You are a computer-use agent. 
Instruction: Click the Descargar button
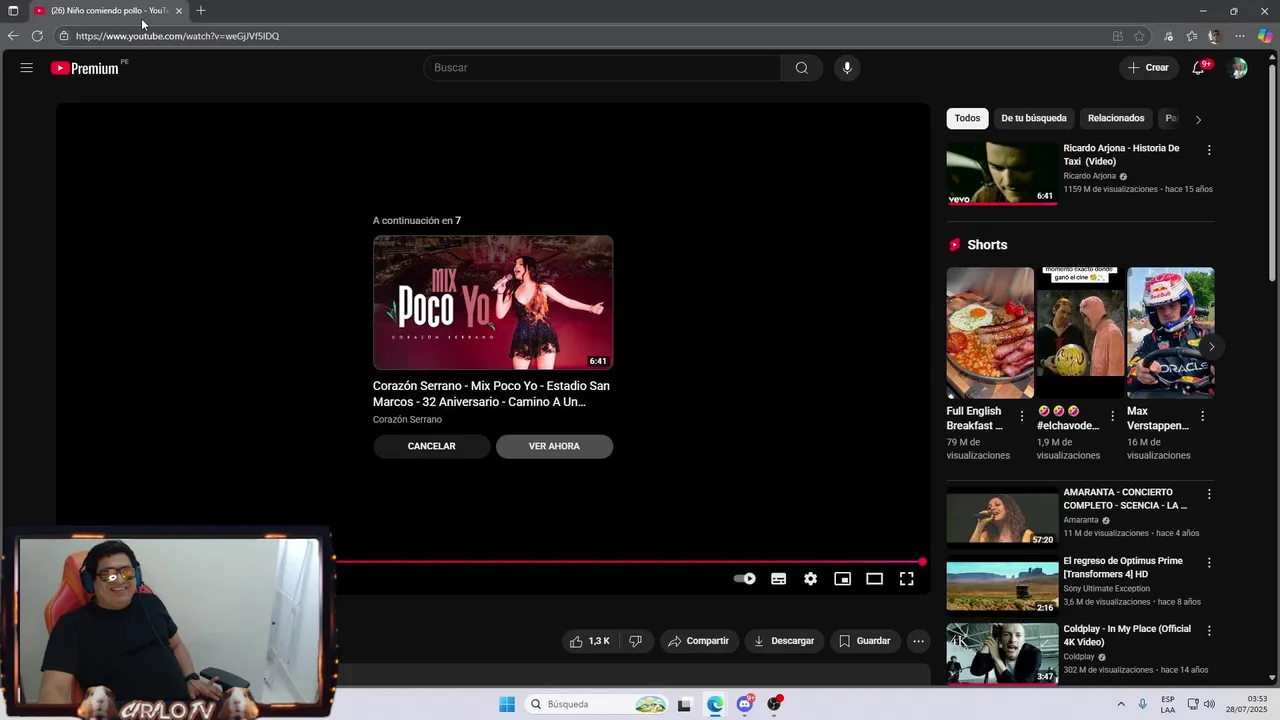pyautogui.click(x=784, y=641)
